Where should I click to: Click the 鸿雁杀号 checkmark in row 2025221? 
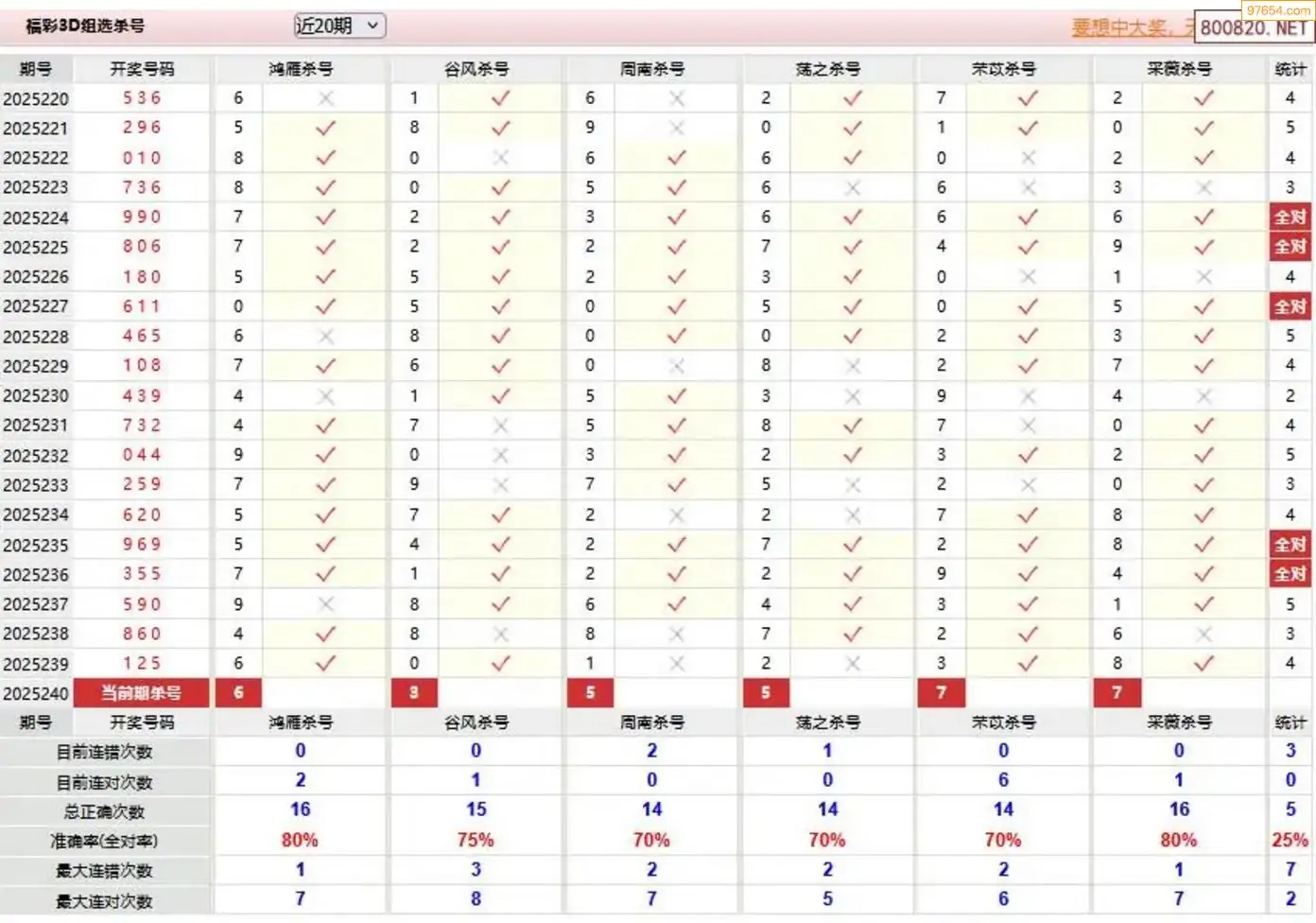pos(325,128)
